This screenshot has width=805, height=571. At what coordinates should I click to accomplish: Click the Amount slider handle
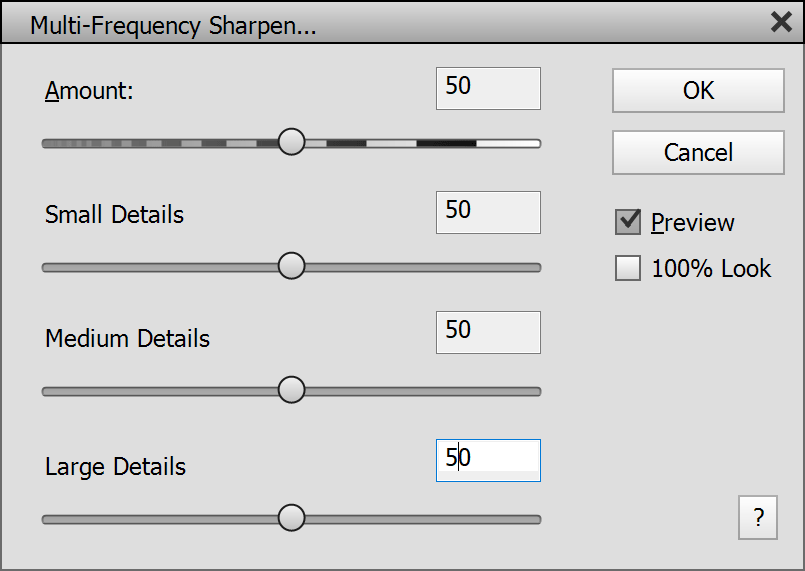tap(291, 142)
